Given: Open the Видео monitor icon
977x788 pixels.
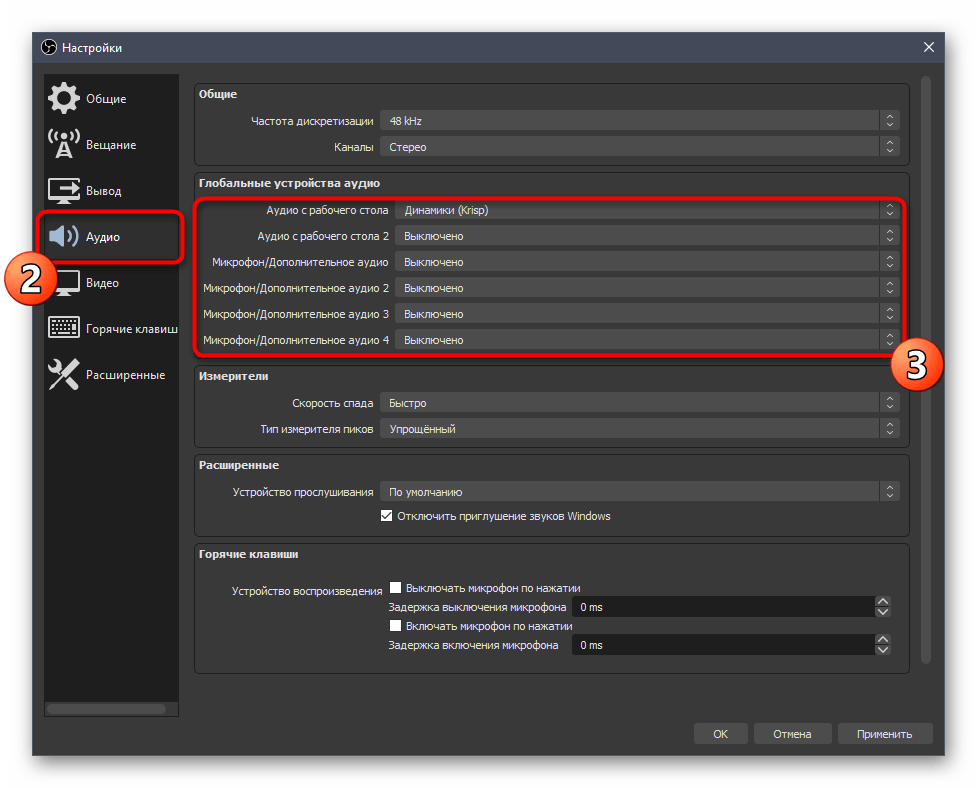Looking at the screenshot, I should 64,283.
